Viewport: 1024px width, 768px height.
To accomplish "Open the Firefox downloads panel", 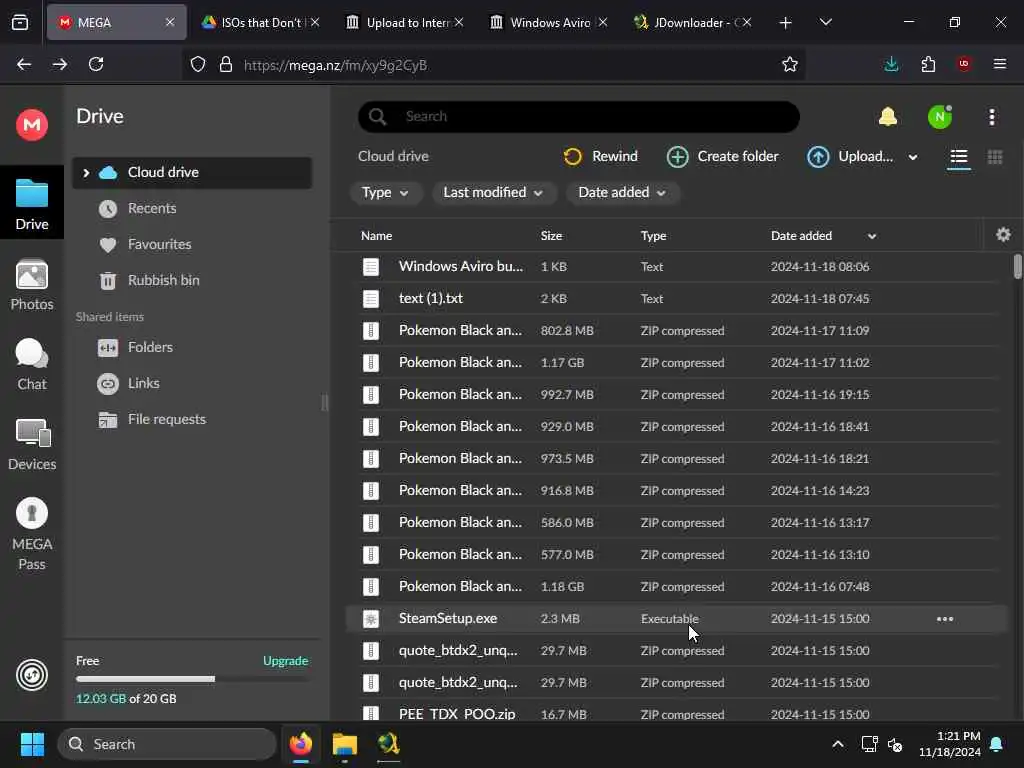I will [x=891, y=64].
